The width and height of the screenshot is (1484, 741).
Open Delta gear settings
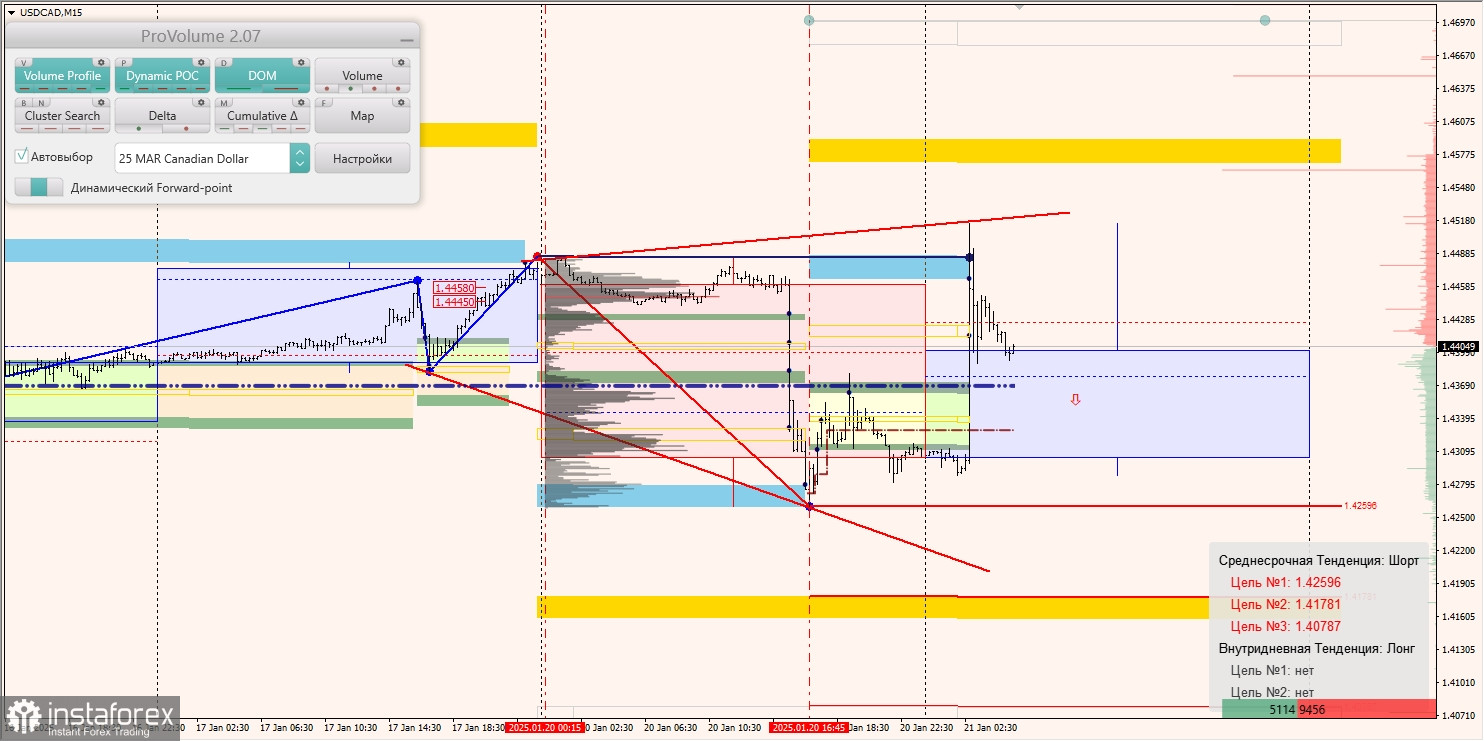click(x=201, y=102)
